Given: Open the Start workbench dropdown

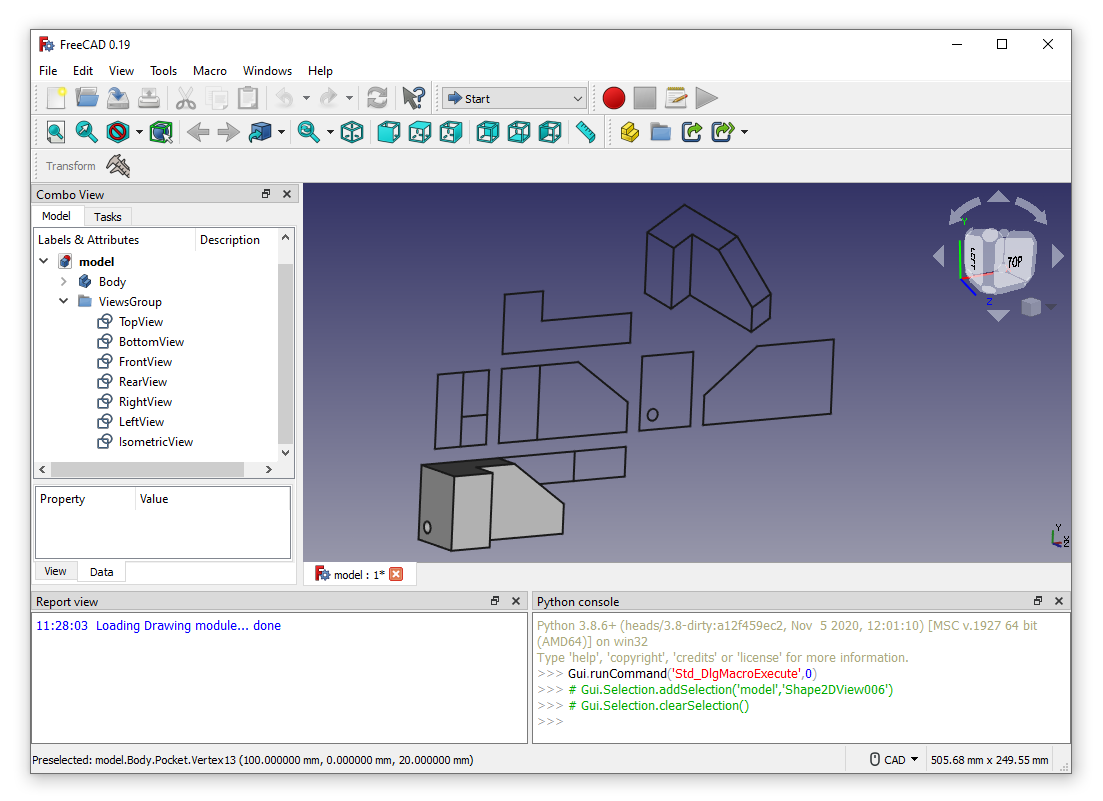Looking at the screenshot, I should (514, 98).
